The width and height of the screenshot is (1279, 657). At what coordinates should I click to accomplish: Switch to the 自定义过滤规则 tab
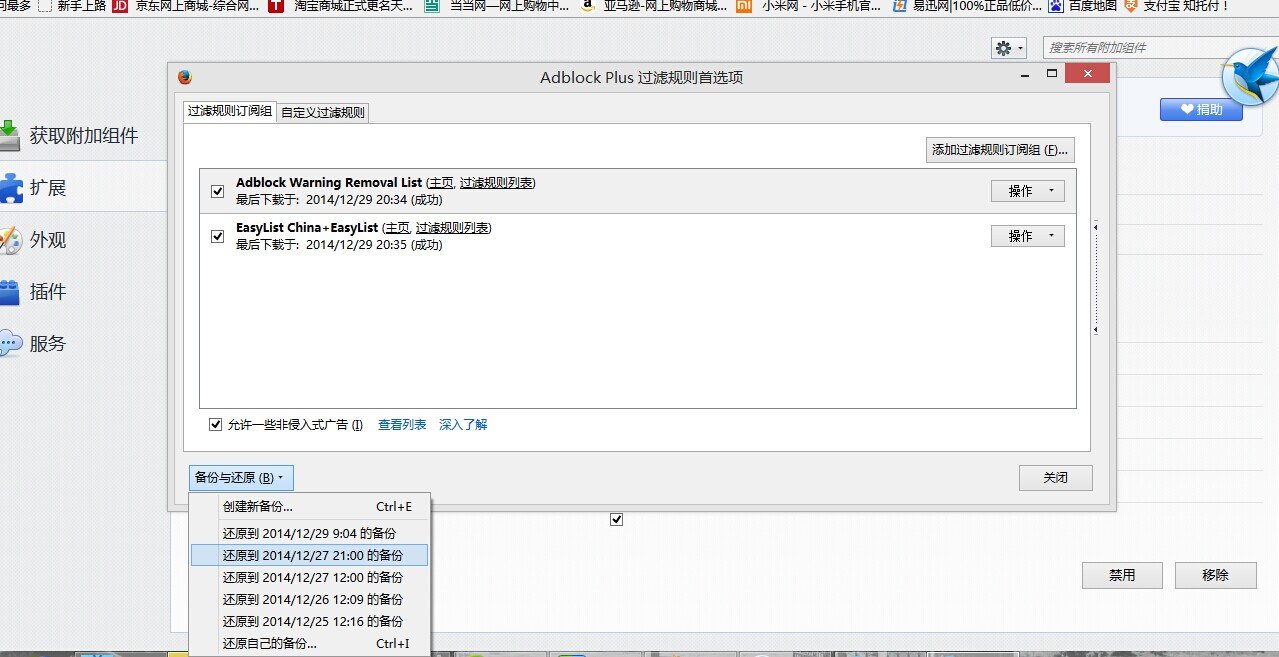click(323, 113)
